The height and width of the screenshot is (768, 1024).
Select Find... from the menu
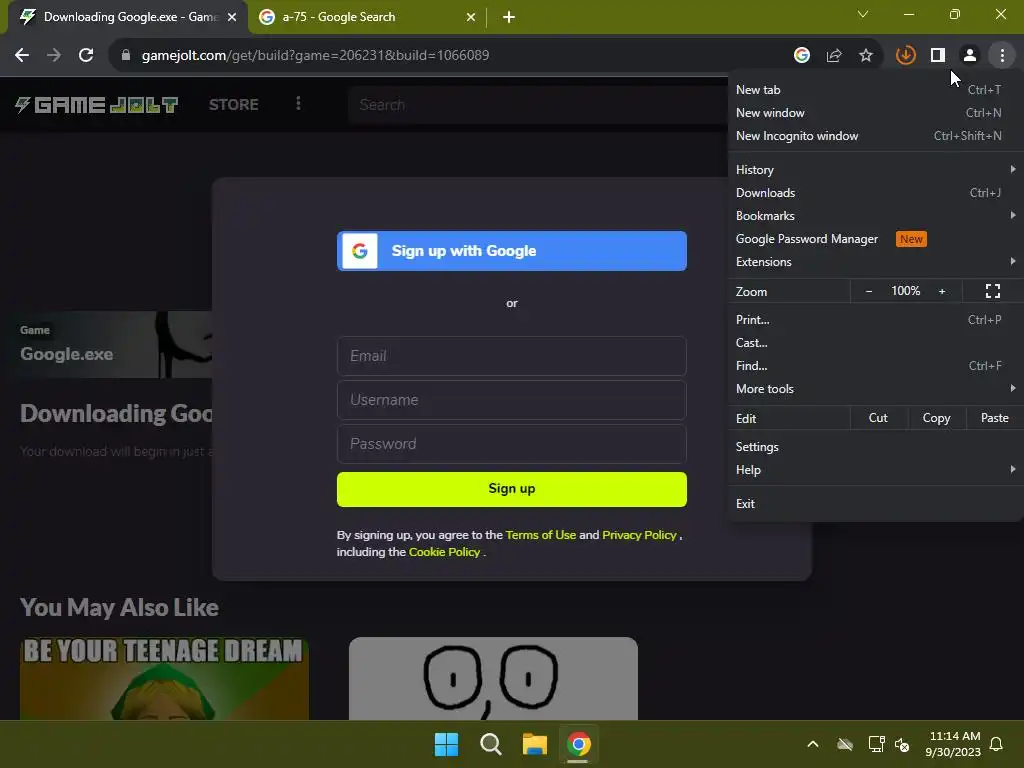pyautogui.click(x=875, y=365)
